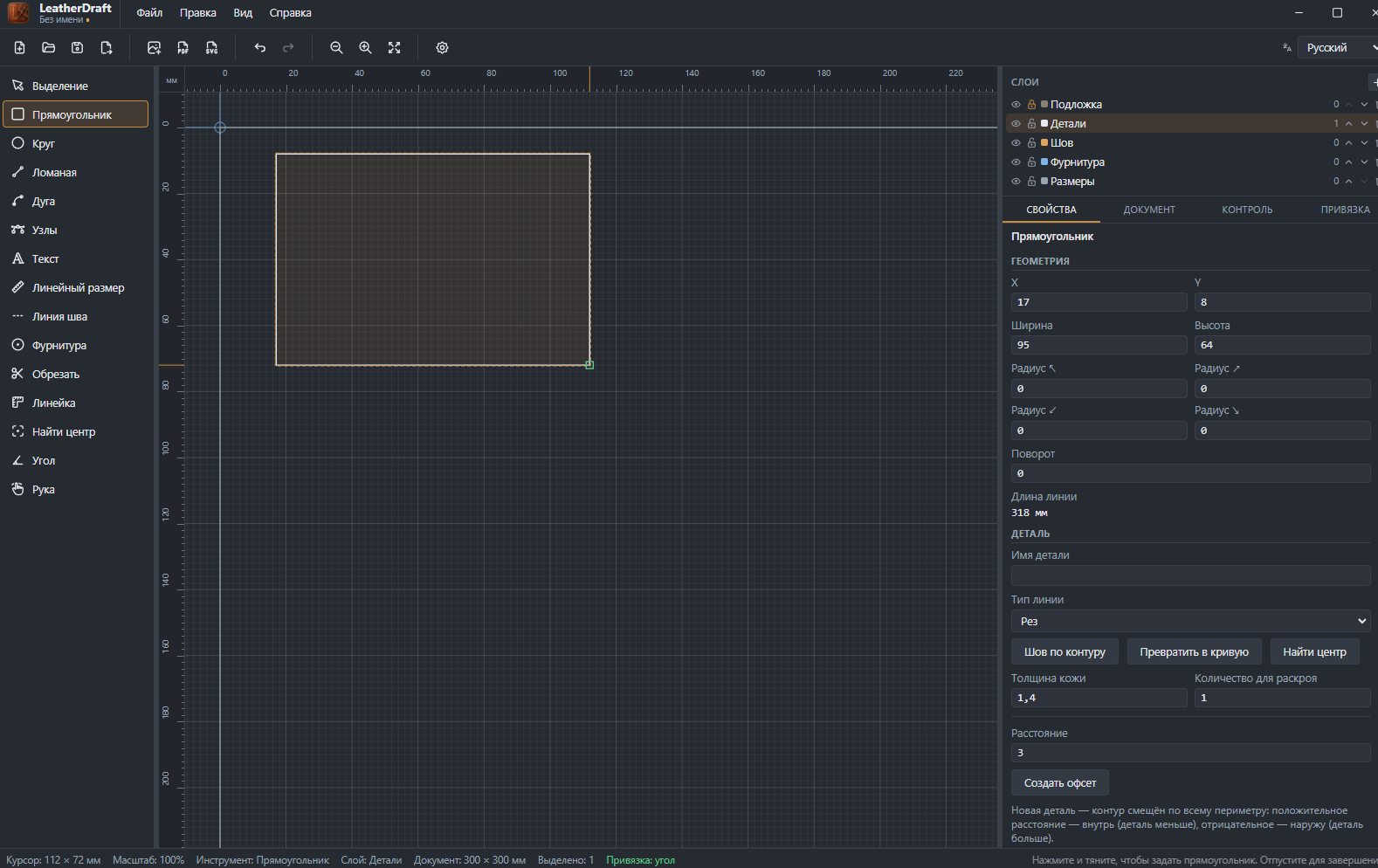Open the Вид menu
This screenshot has width=1378, height=868.
pyautogui.click(x=243, y=13)
